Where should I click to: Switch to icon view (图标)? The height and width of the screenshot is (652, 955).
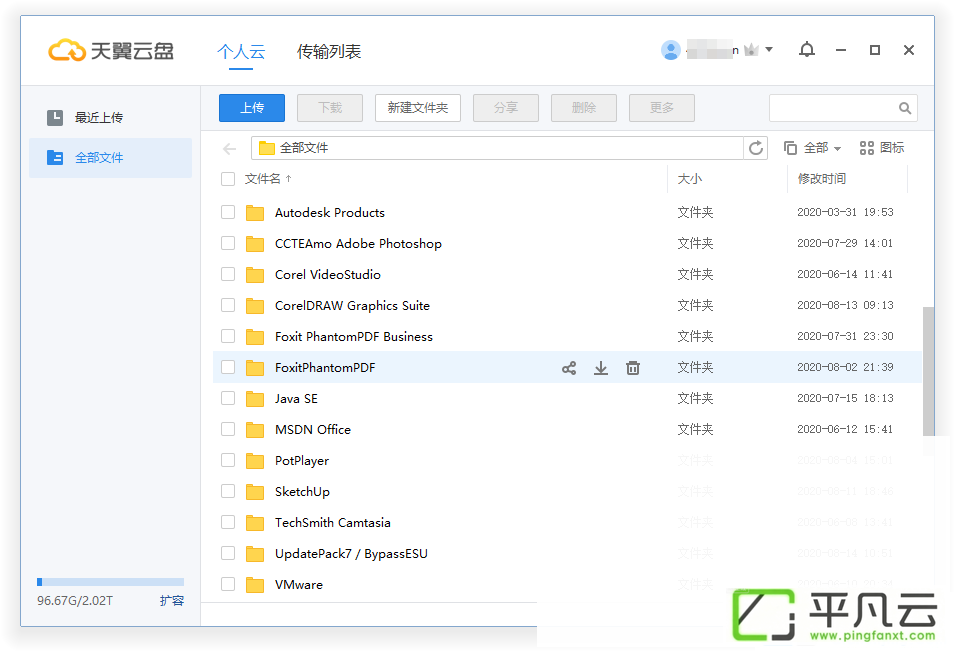coord(882,148)
